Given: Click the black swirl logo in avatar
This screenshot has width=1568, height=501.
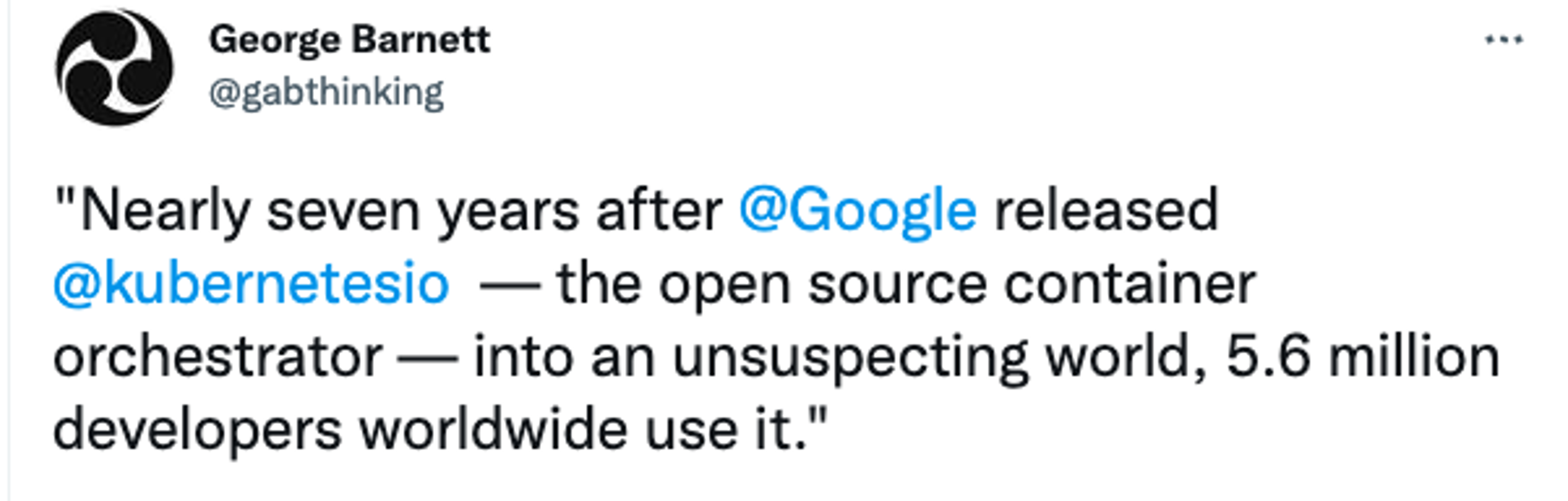Looking at the screenshot, I should 114,67.
